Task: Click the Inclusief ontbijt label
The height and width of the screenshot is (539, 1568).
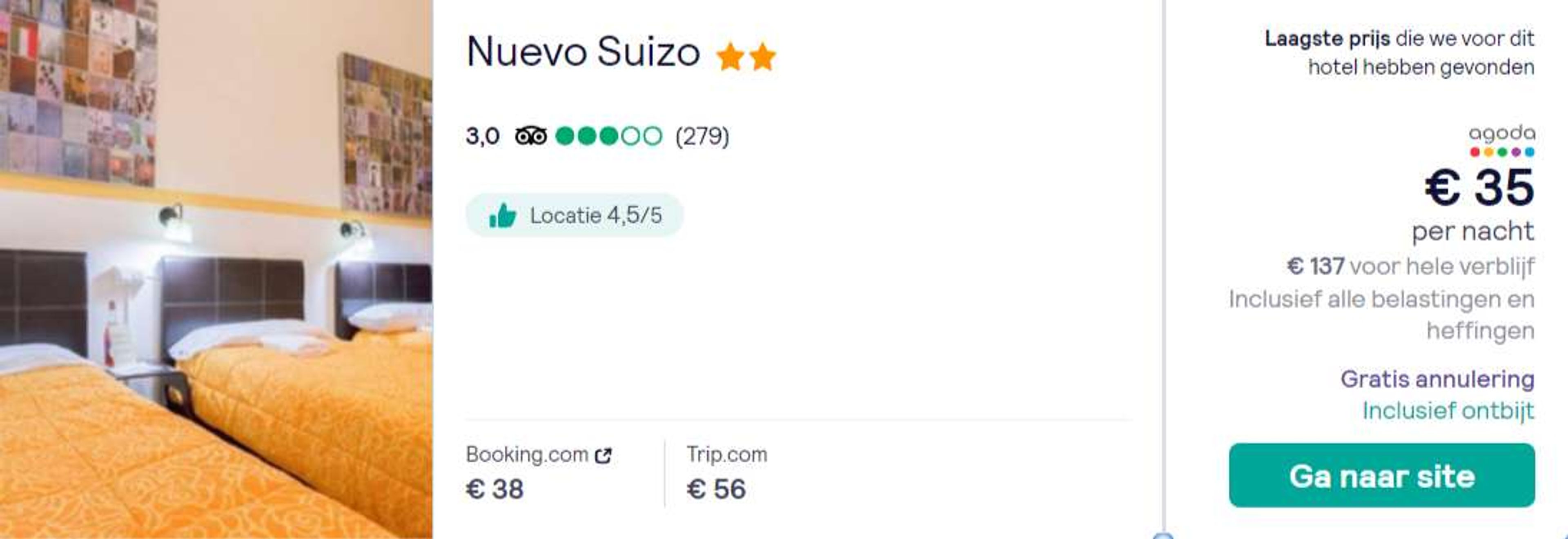Action: coord(1448,410)
